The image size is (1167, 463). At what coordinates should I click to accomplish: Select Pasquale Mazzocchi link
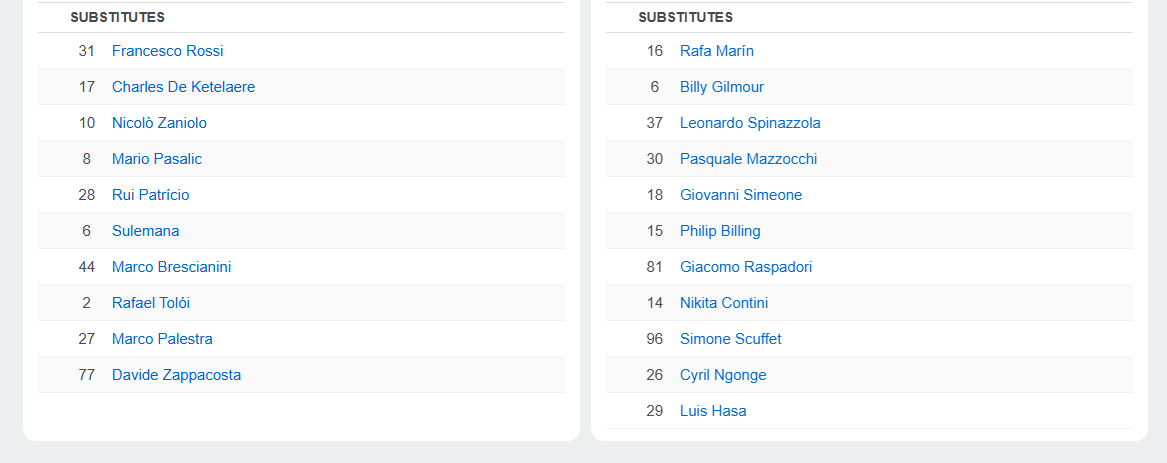click(748, 159)
